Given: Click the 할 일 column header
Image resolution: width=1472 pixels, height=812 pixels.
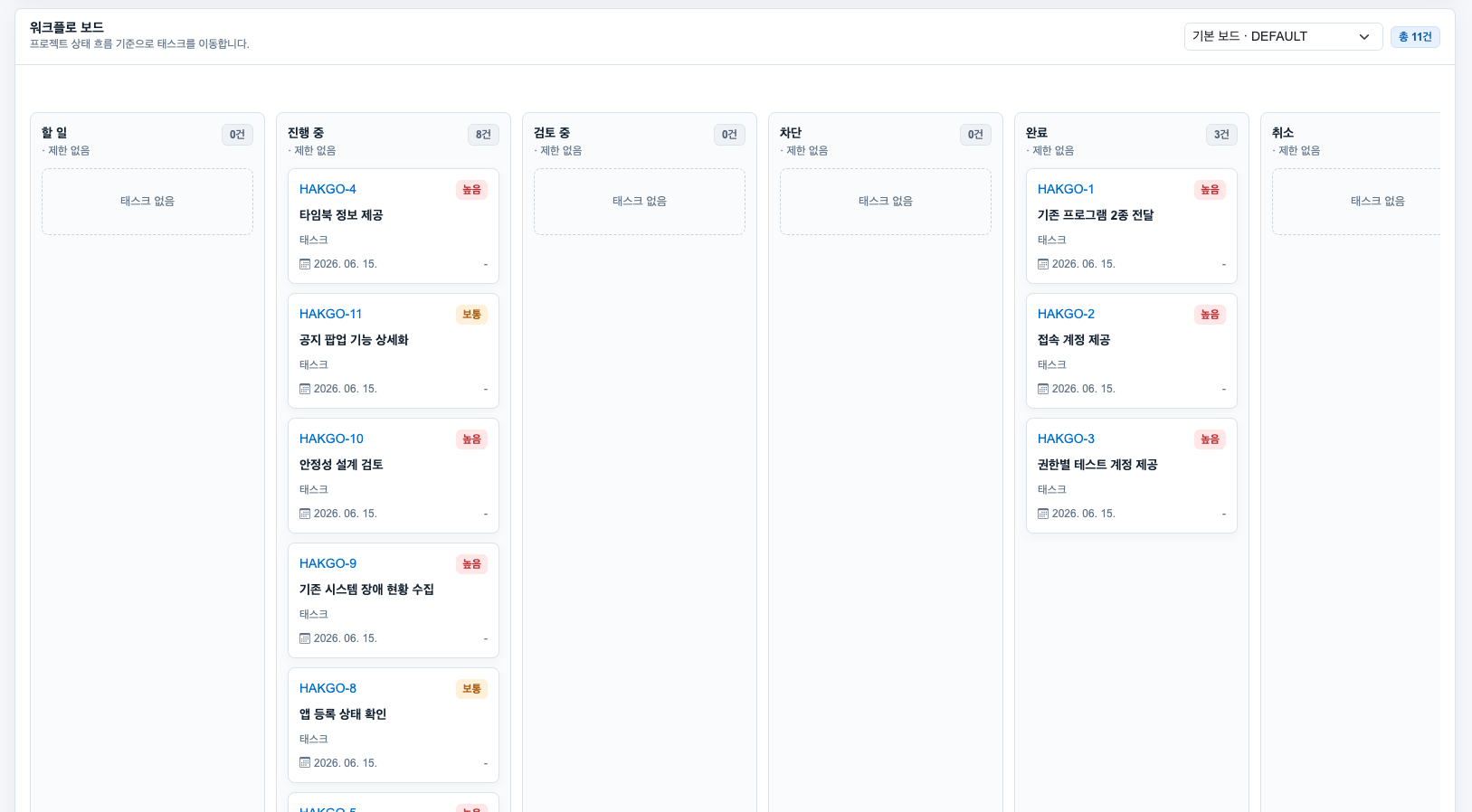Looking at the screenshot, I should click(54, 133).
